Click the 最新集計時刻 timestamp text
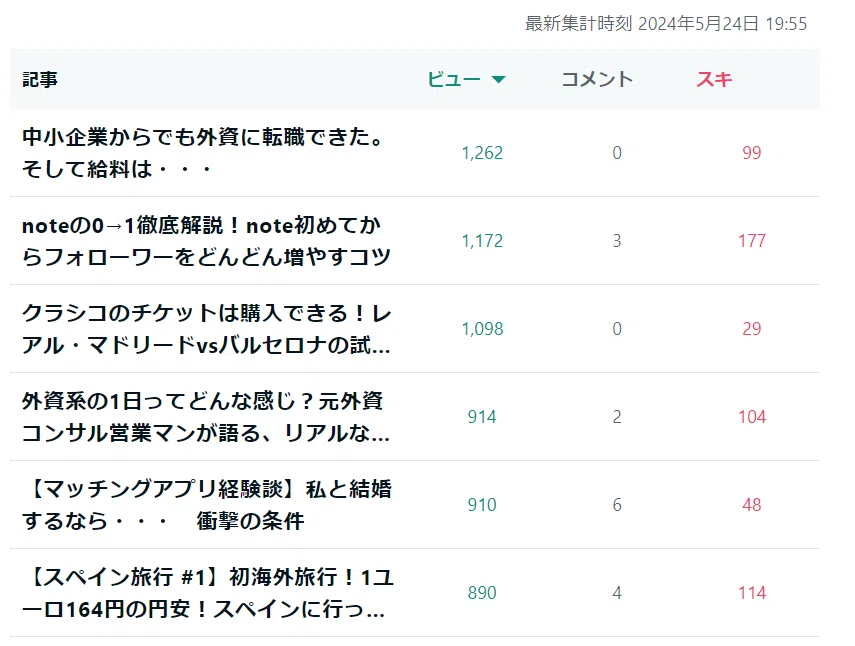 (666, 24)
